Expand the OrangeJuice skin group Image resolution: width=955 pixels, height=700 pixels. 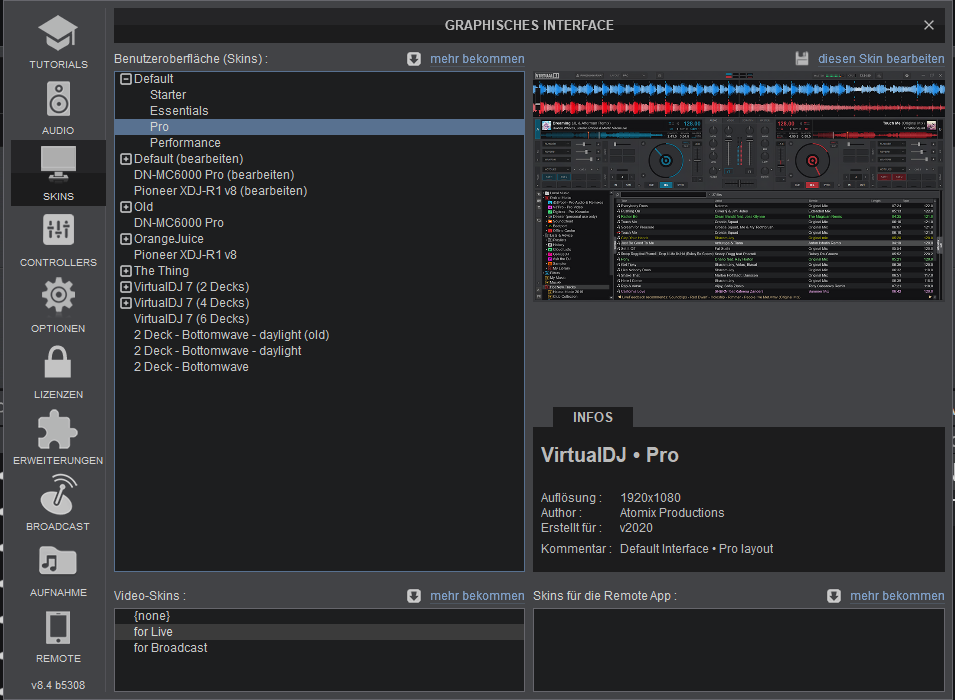pos(126,239)
